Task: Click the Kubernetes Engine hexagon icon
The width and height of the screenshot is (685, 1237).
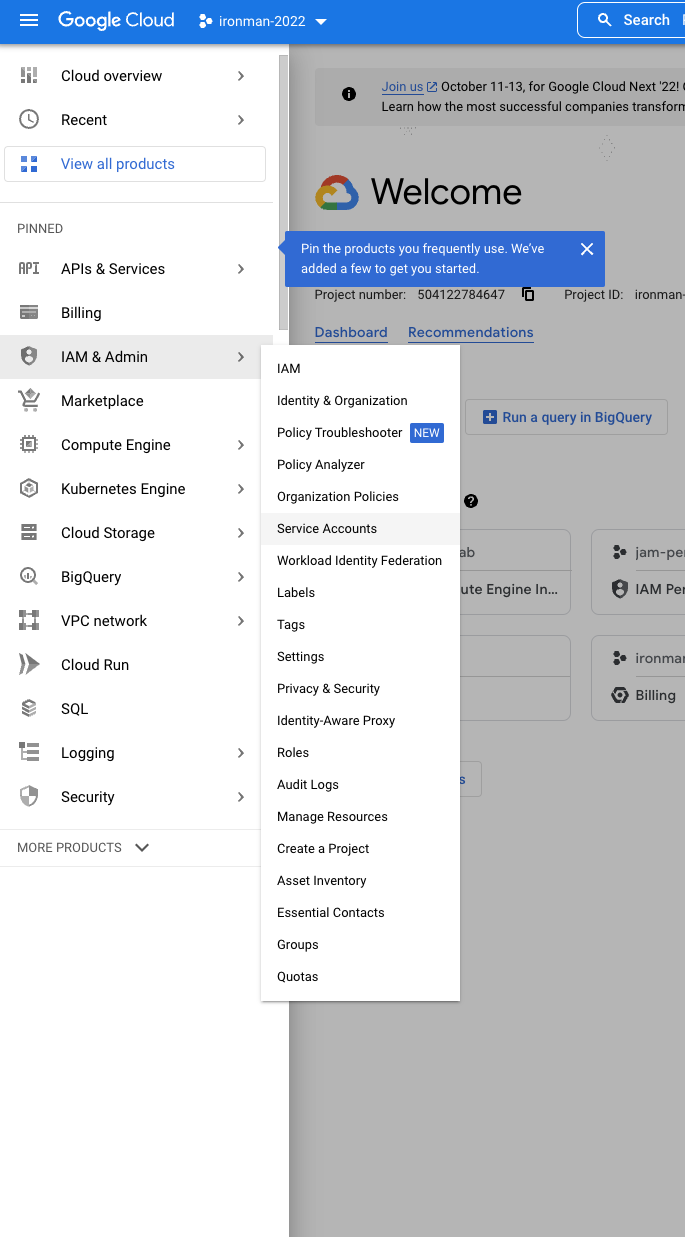Action: pos(29,489)
